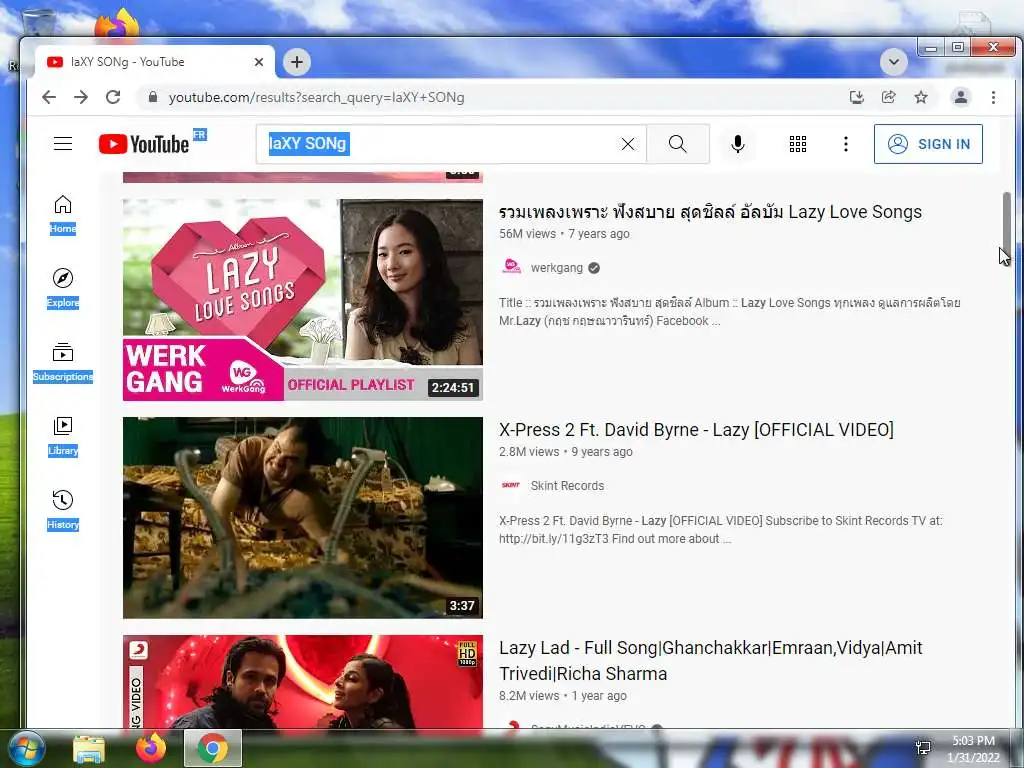Click the Skint Records channel avatar
This screenshot has width=1024, height=768.
[511, 485]
